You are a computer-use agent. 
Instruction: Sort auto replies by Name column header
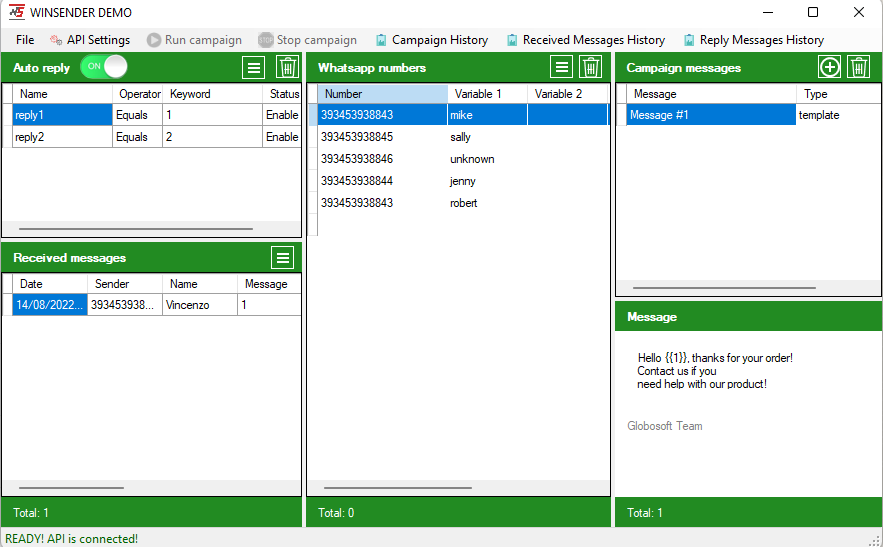[x=63, y=94]
